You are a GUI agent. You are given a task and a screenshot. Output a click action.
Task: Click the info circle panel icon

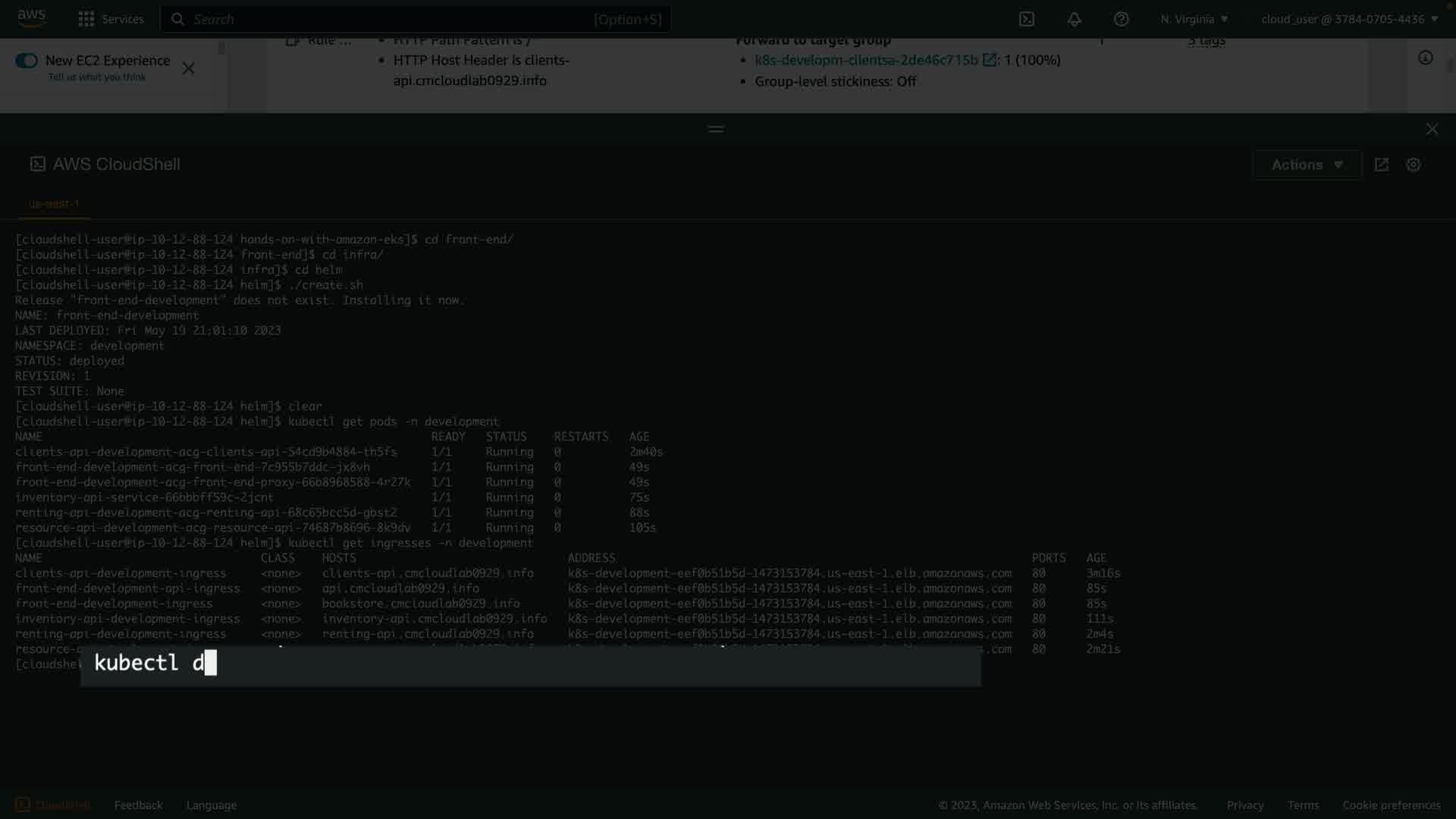pyautogui.click(x=1425, y=58)
